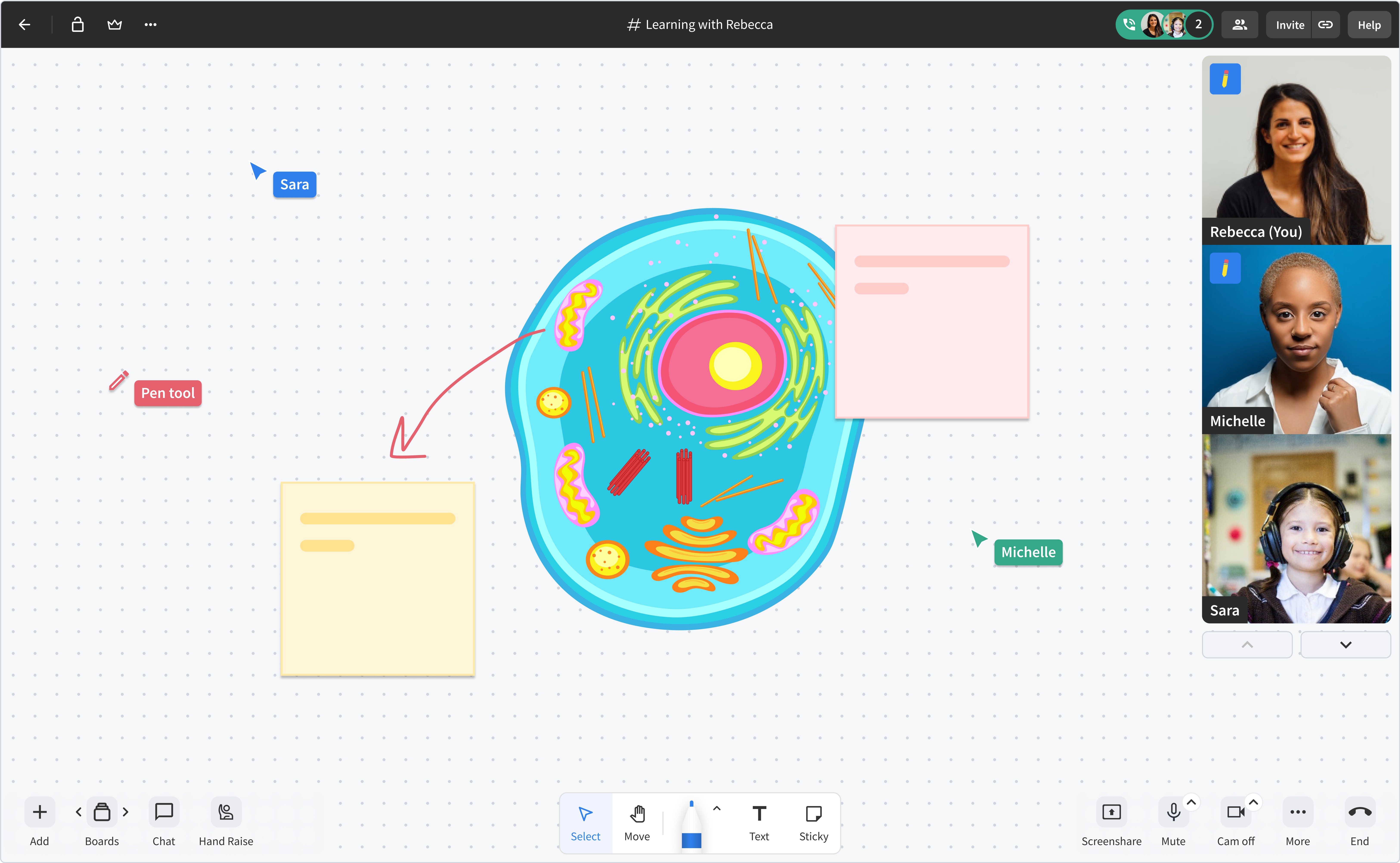Viewport: 1400px width, 863px height.
Task: Start Screenshare
Action: (1112, 812)
